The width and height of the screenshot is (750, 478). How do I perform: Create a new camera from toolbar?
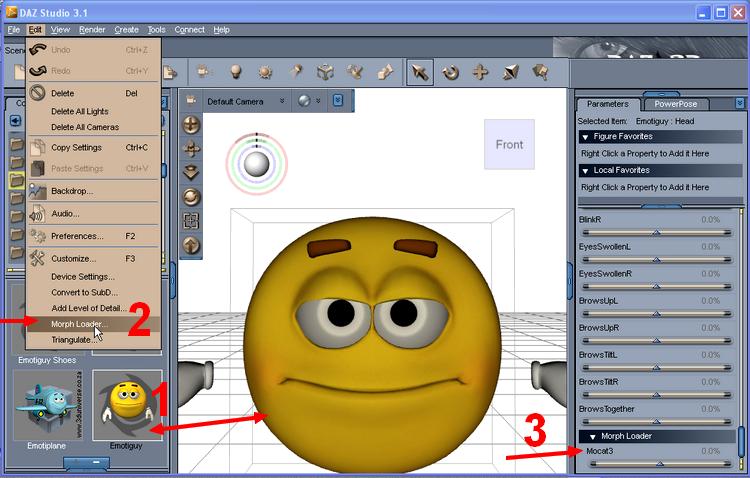coord(203,72)
